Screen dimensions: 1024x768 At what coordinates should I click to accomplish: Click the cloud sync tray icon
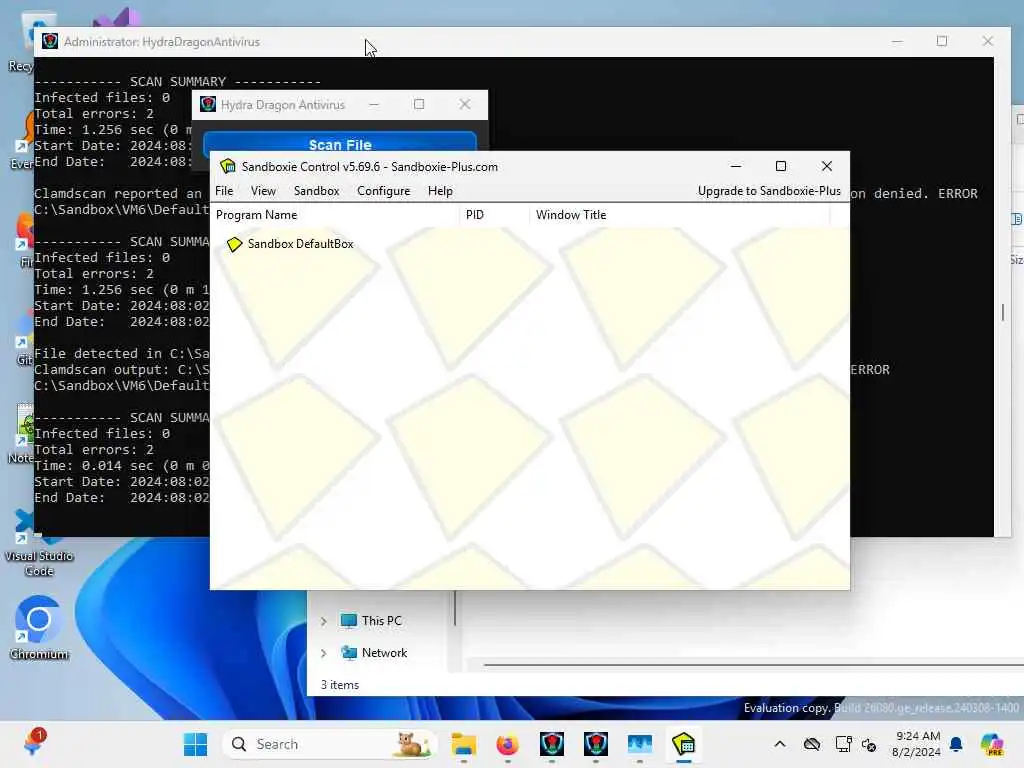click(x=812, y=744)
